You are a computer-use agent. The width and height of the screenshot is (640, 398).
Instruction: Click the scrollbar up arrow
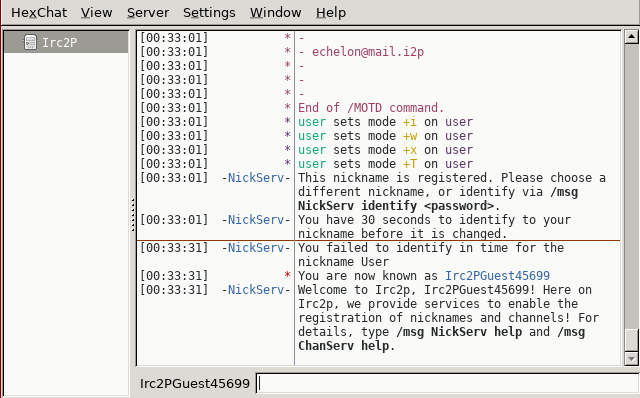pyautogui.click(x=631, y=37)
